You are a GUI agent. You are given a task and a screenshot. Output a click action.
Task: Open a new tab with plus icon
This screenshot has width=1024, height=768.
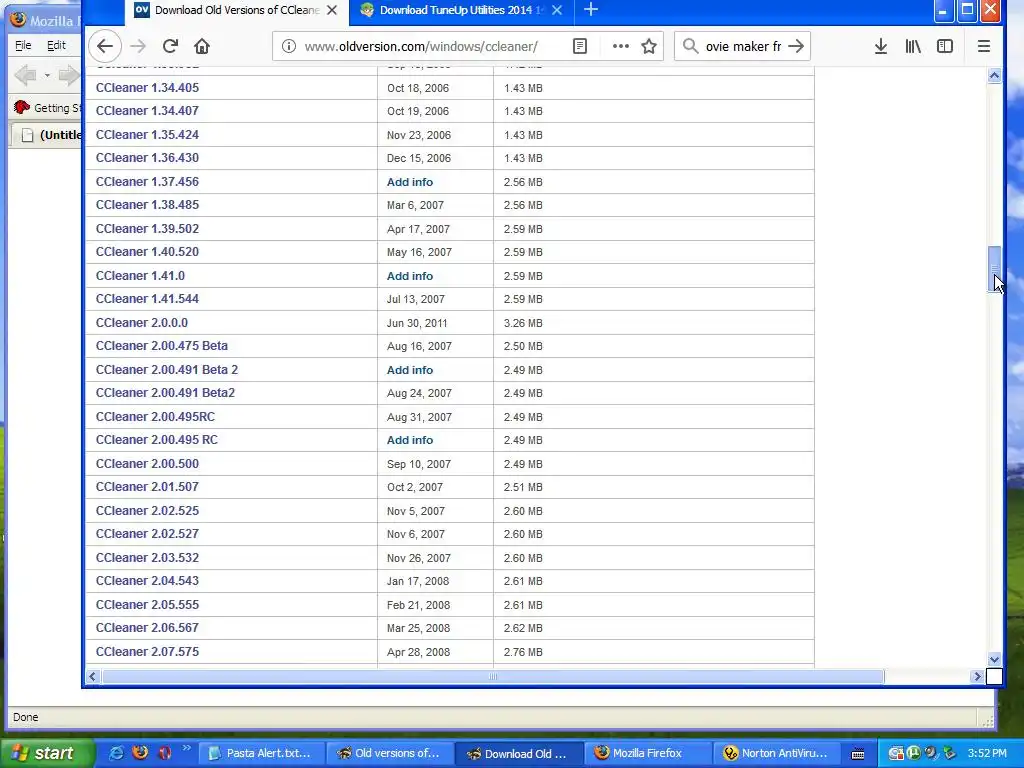[x=590, y=10]
